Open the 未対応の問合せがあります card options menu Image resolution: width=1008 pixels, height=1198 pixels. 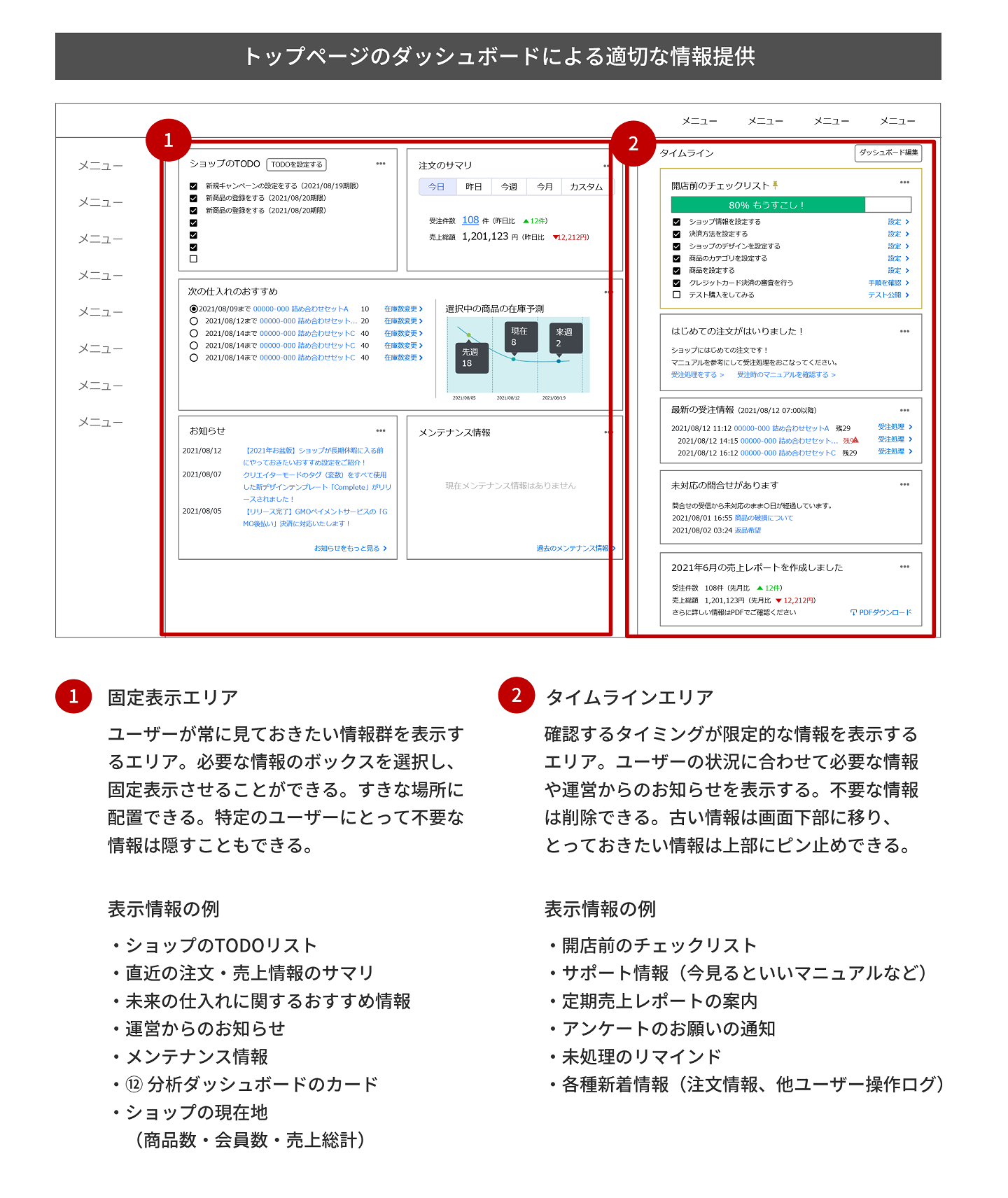coord(904,484)
